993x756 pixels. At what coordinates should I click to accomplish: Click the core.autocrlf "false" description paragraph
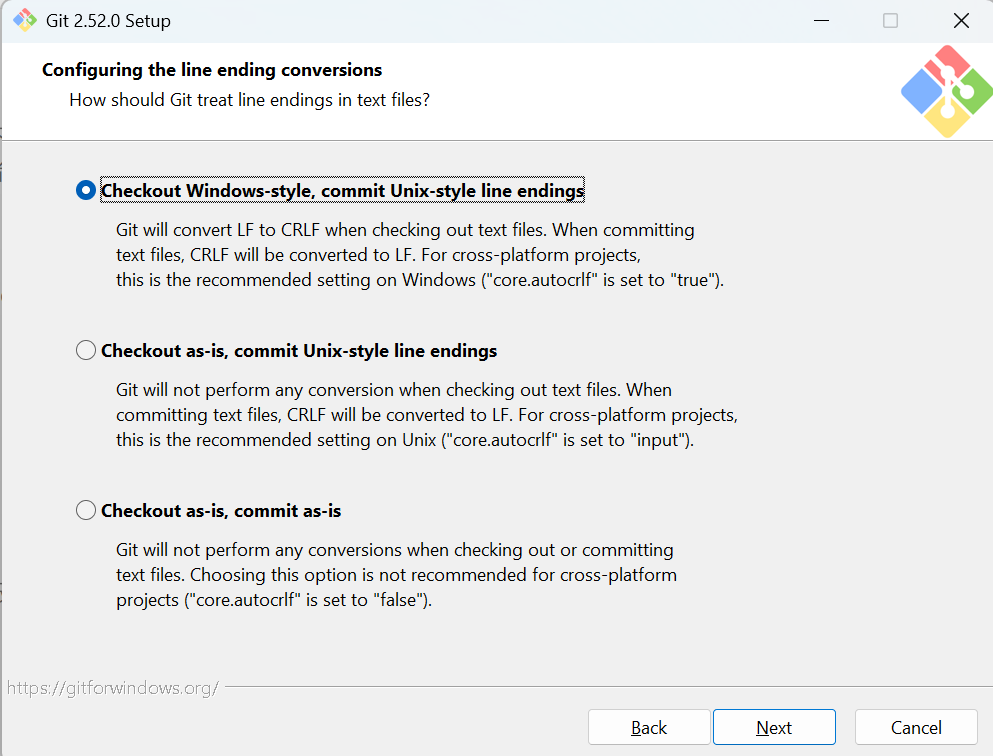tap(396, 575)
